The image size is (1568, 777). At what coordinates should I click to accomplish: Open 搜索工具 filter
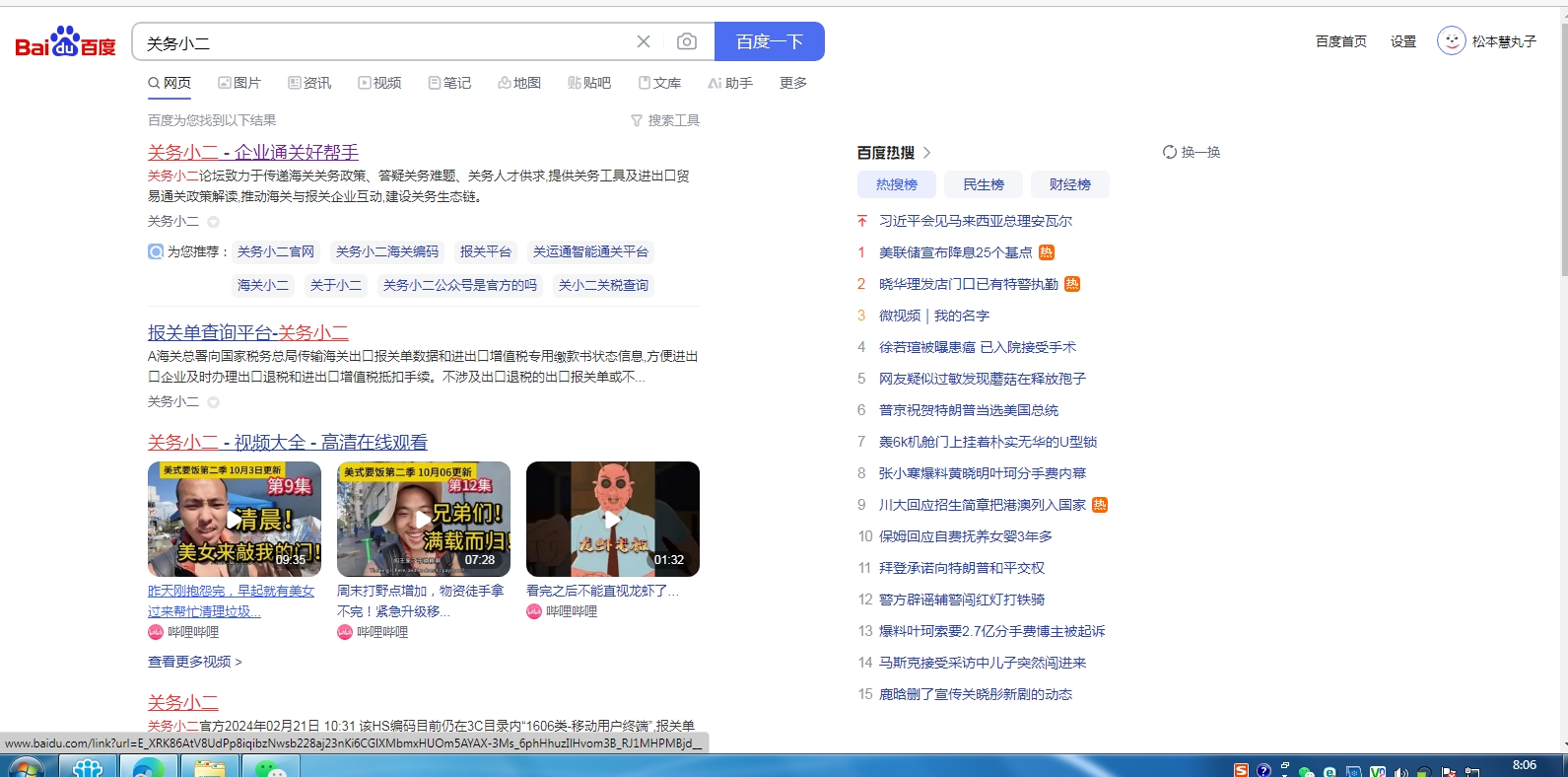point(665,120)
